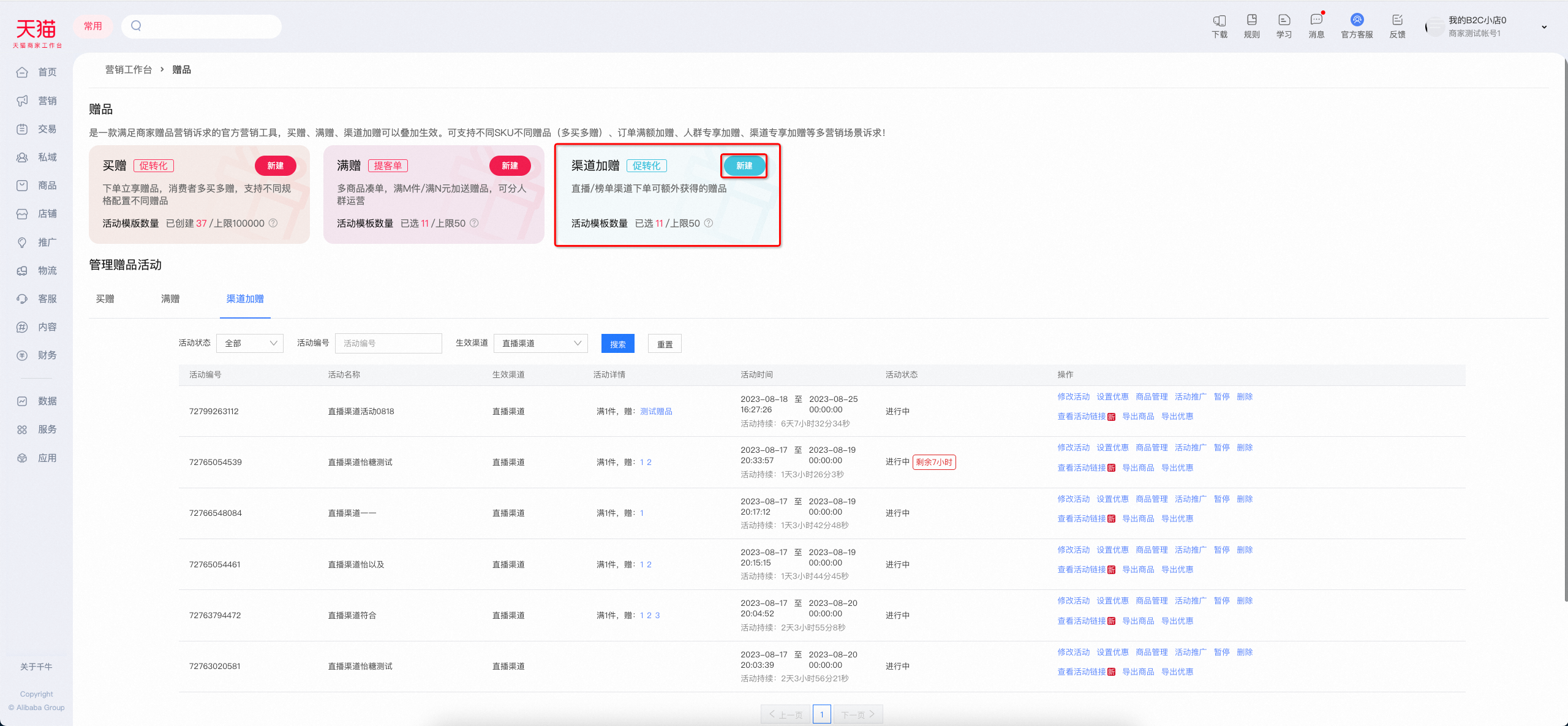Open 数据 in the sidebar

pyautogui.click(x=37, y=401)
